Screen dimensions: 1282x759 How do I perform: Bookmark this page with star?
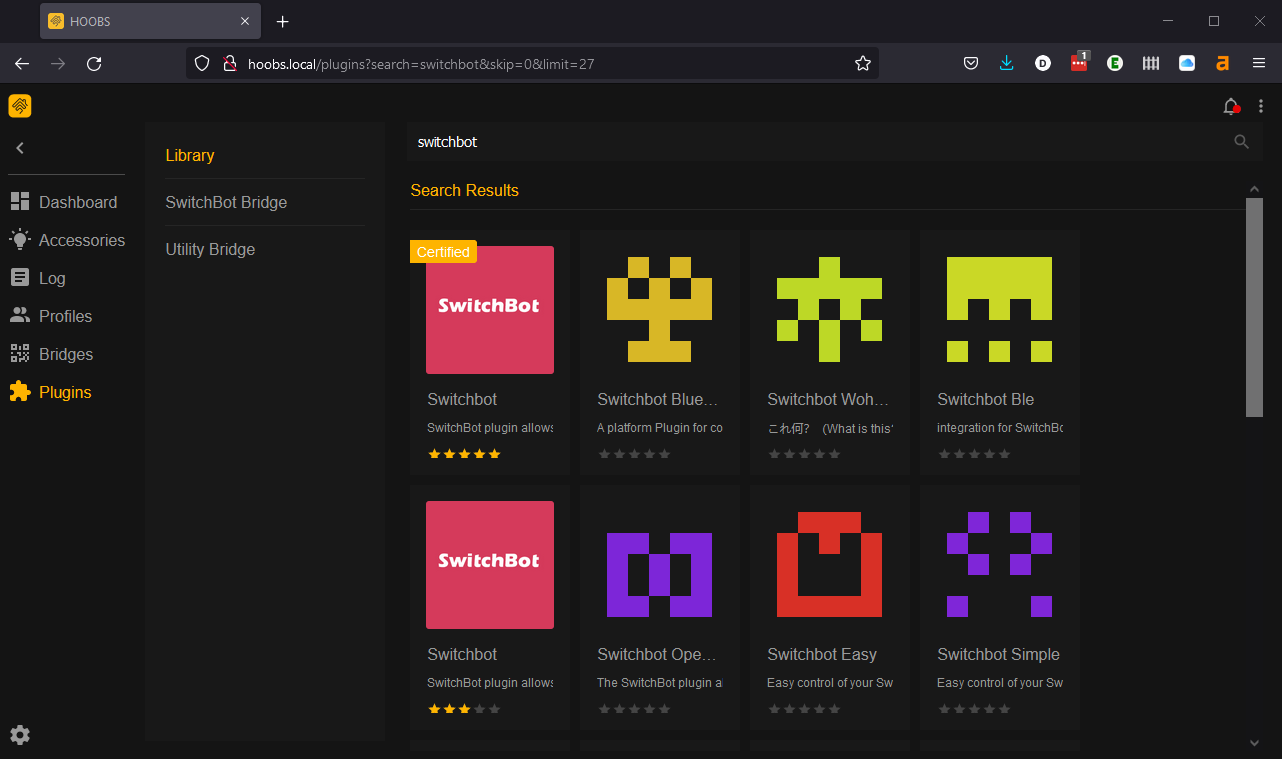coord(863,63)
